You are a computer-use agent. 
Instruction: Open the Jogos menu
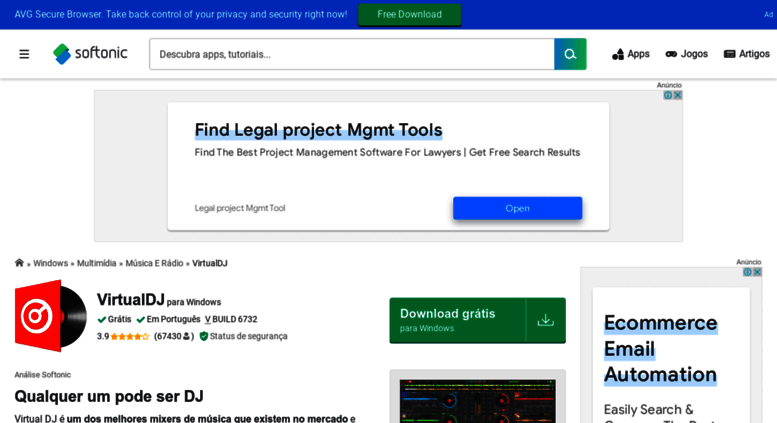(x=686, y=54)
